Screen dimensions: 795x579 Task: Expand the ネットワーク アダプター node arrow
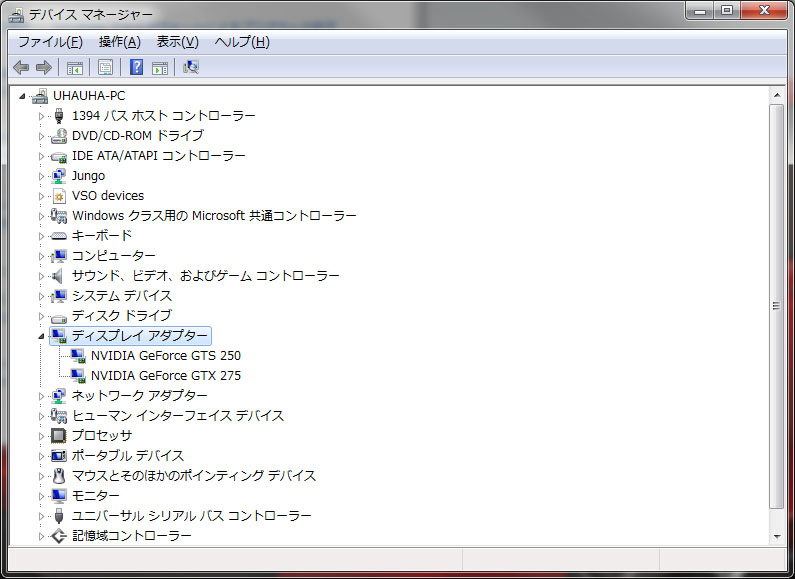(41, 396)
